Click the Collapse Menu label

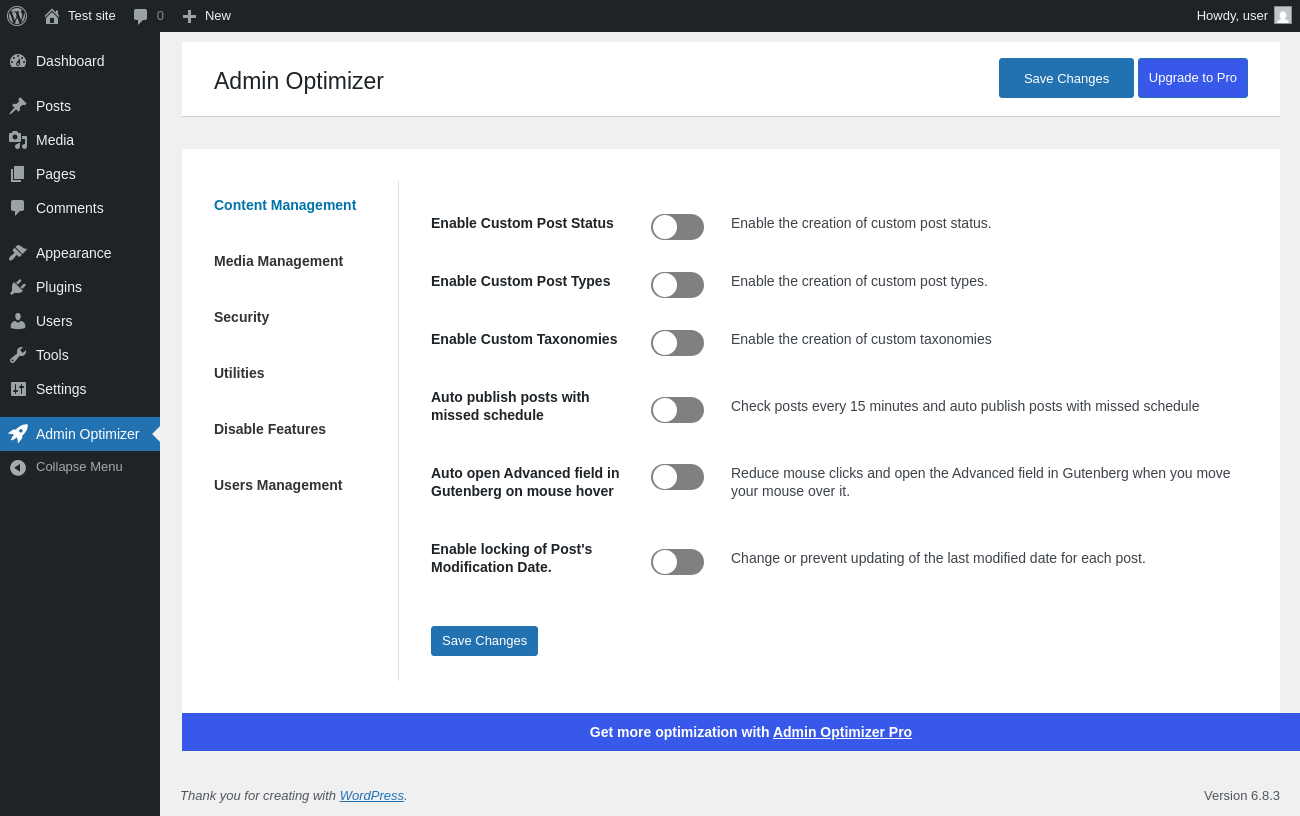coord(79,467)
